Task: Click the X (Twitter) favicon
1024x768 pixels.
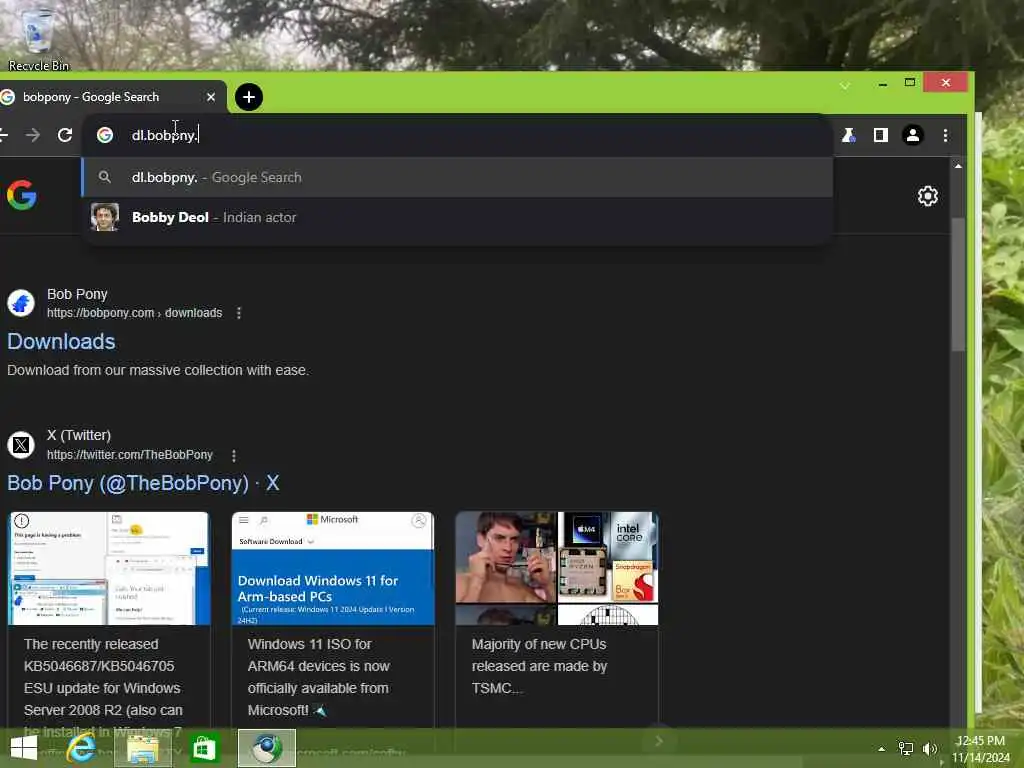Action: [21, 445]
